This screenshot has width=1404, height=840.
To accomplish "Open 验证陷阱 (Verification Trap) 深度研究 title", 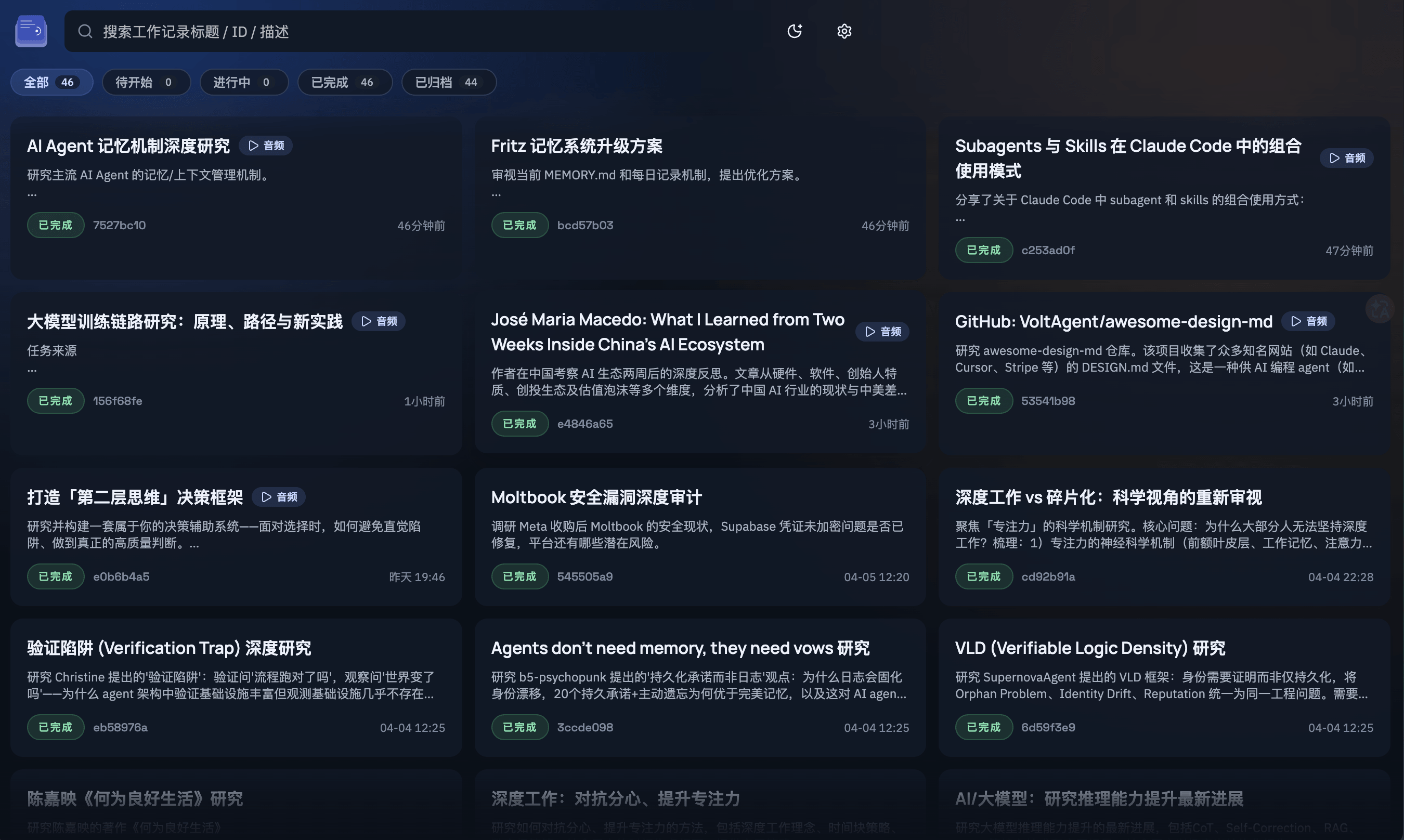I will coord(168,648).
